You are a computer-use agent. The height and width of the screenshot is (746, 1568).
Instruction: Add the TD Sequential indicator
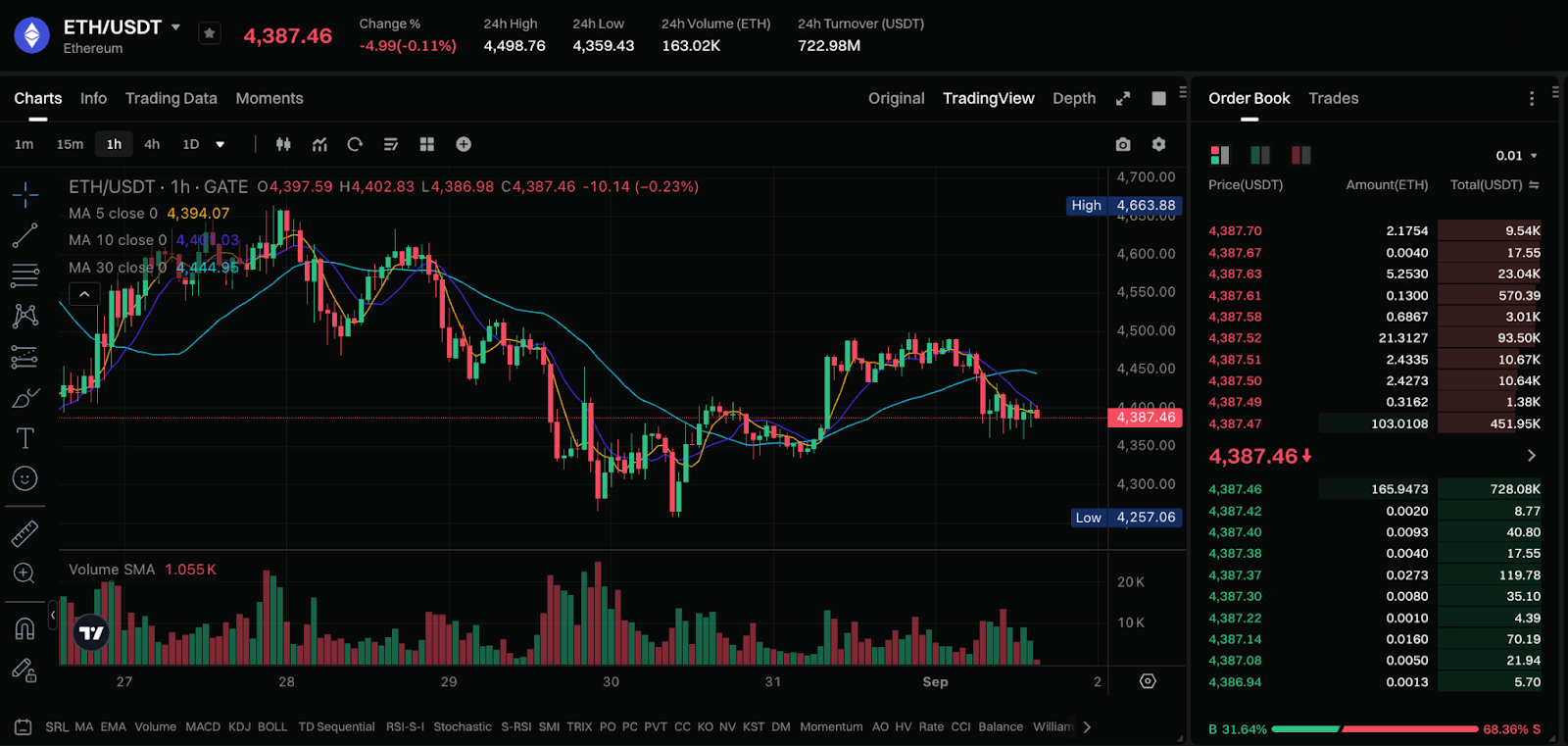tap(336, 727)
